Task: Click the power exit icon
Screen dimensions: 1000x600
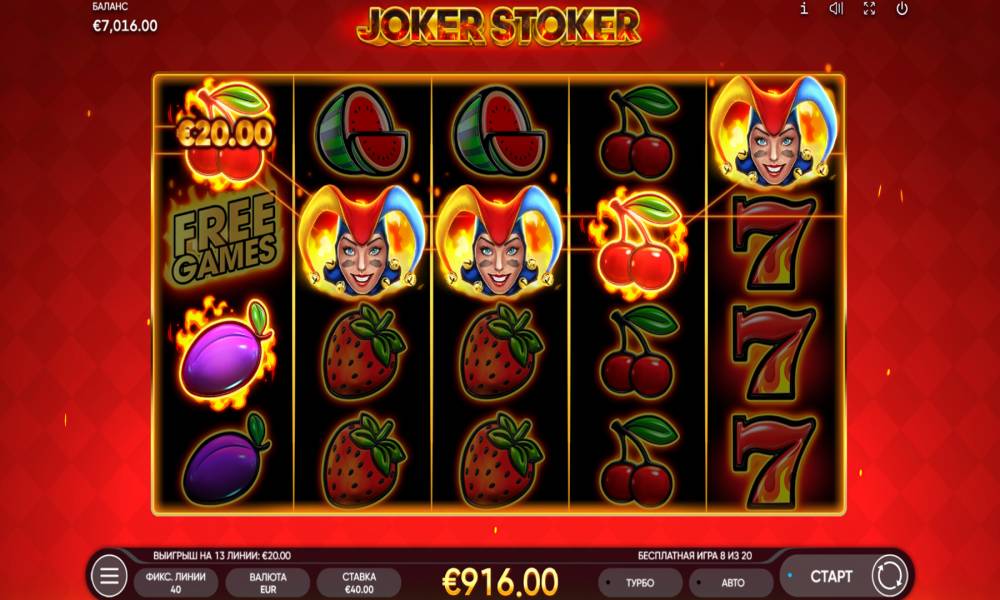Action: (902, 9)
